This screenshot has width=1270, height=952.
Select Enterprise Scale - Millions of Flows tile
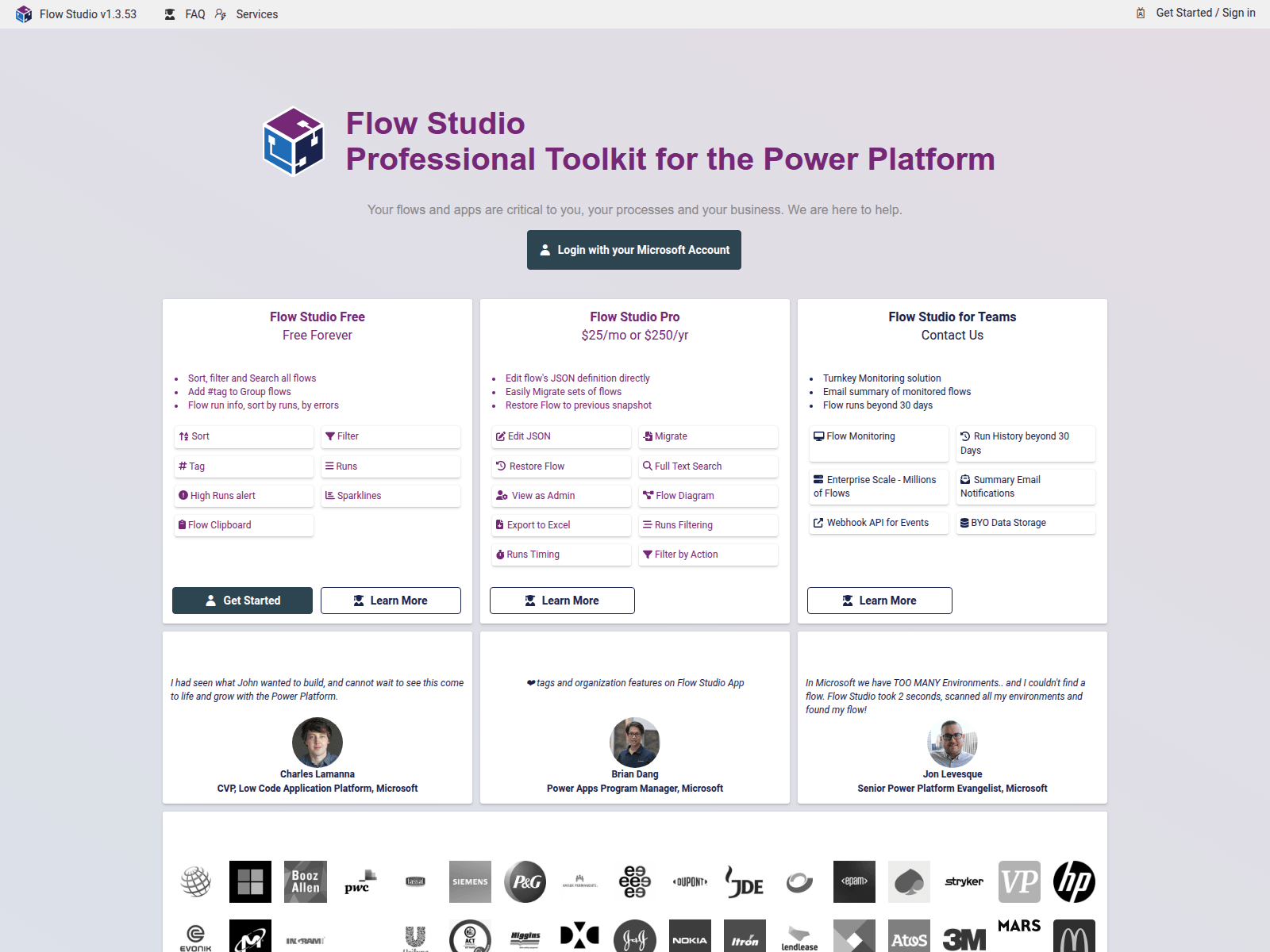pyautogui.click(x=879, y=486)
